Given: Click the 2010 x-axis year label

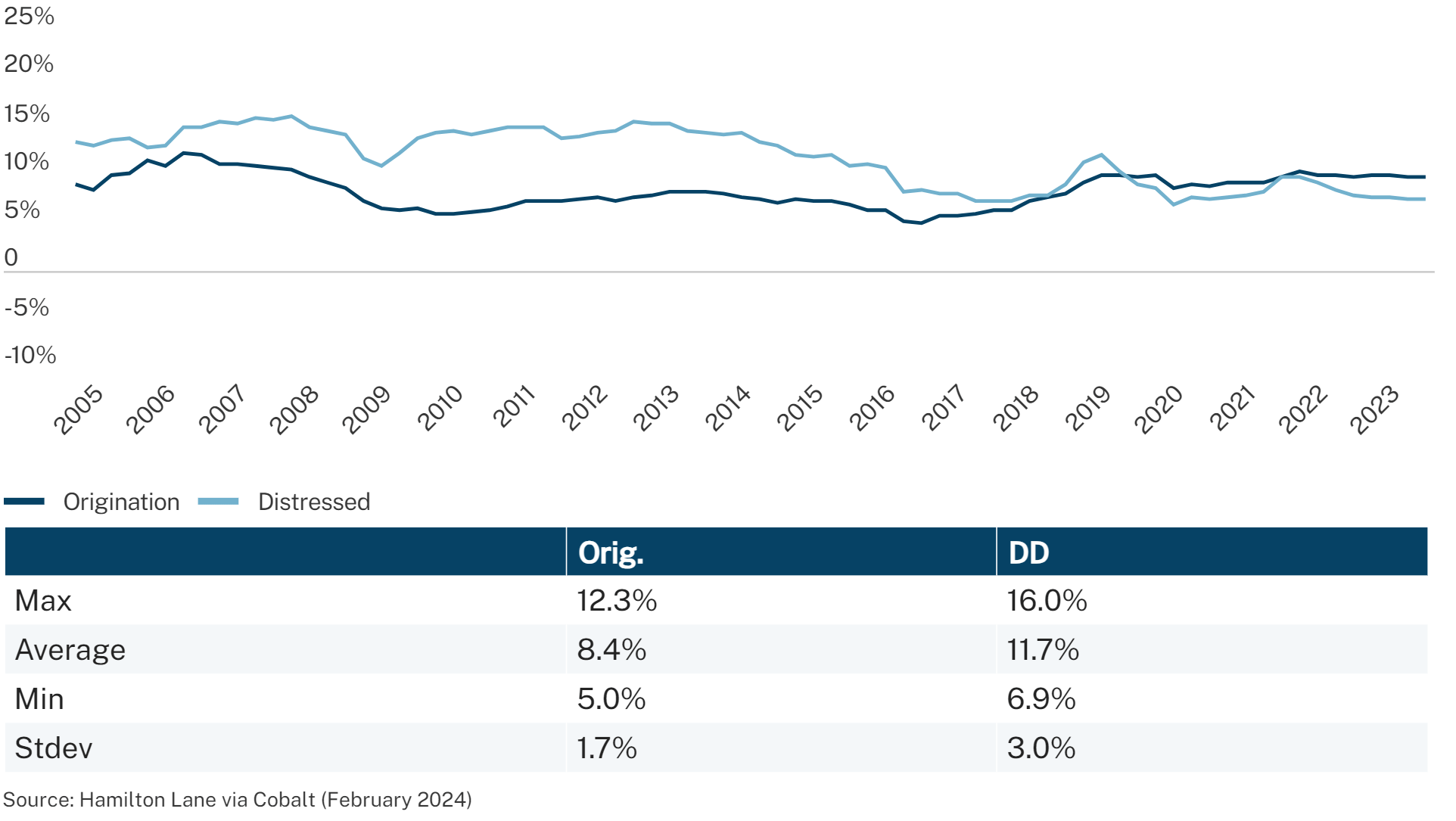Looking at the screenshot, I should click(x=440, y=408).
